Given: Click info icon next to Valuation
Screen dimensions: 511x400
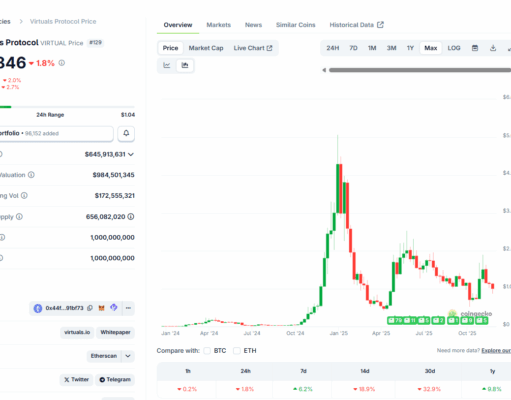Looking at the screenshot, I should (x=31, y=175).
